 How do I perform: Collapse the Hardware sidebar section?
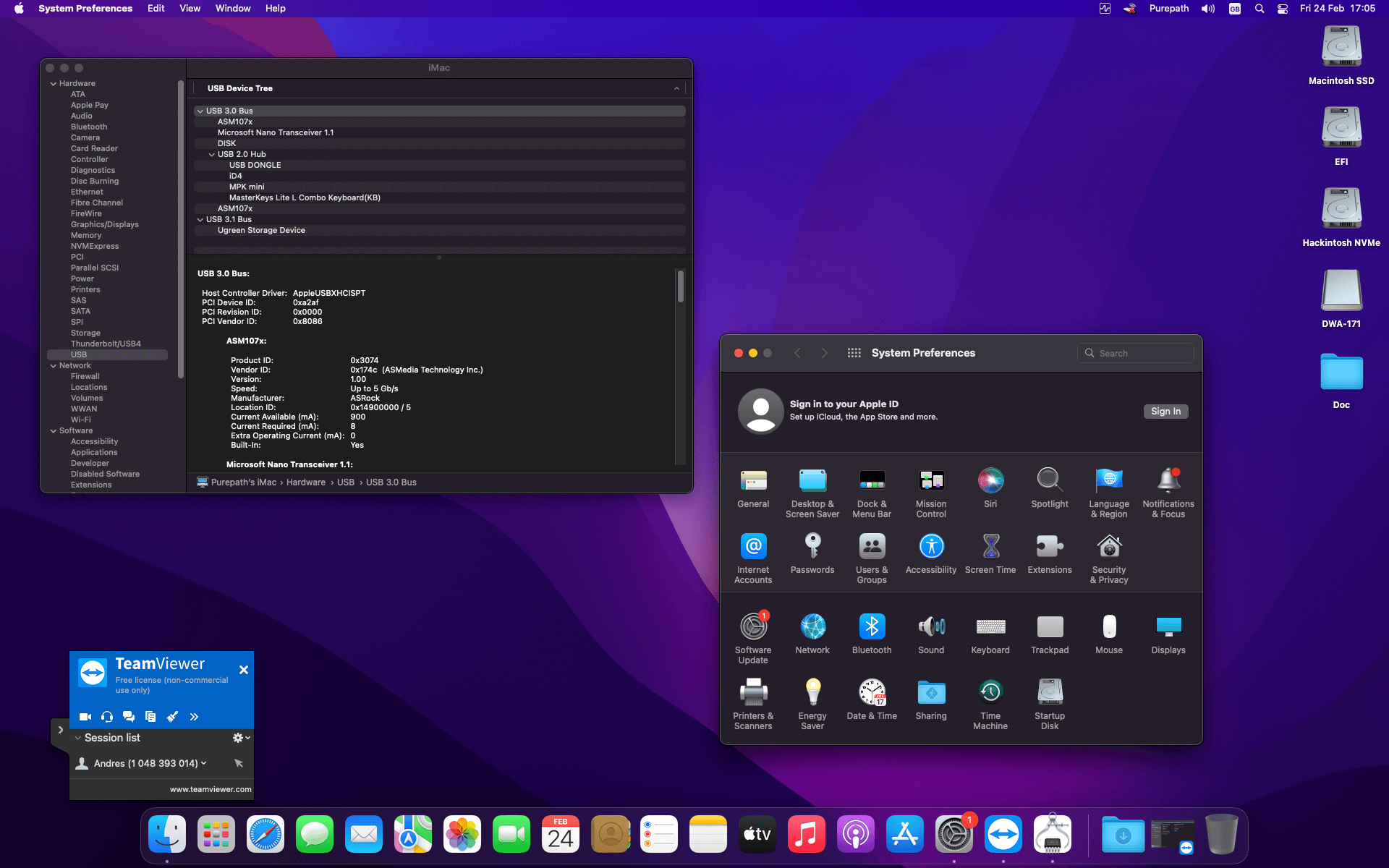coord(54,84)
